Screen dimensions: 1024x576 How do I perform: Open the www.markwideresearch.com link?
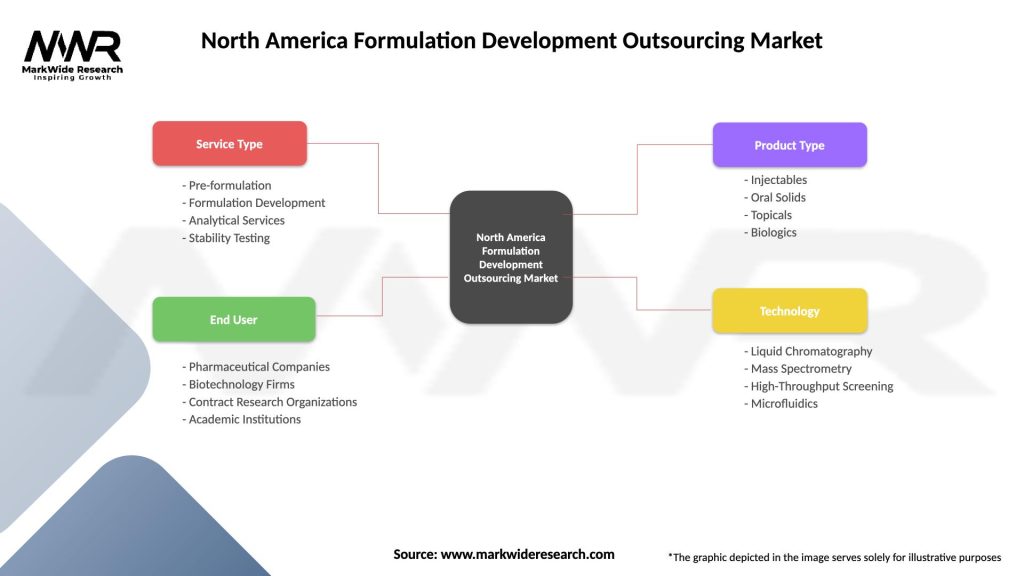click(528, 553)
